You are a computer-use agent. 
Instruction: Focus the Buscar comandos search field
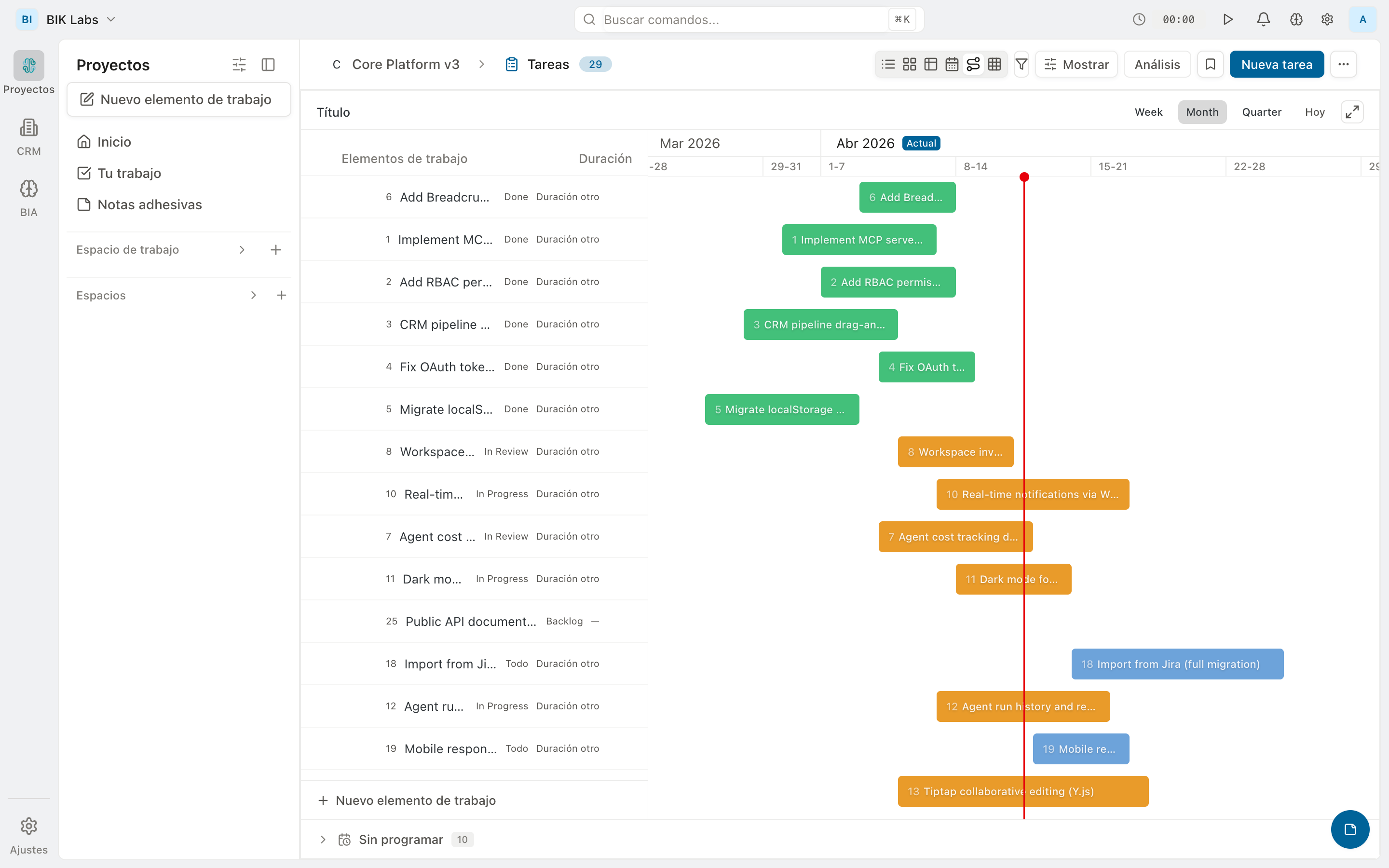[x=749, y=19]
